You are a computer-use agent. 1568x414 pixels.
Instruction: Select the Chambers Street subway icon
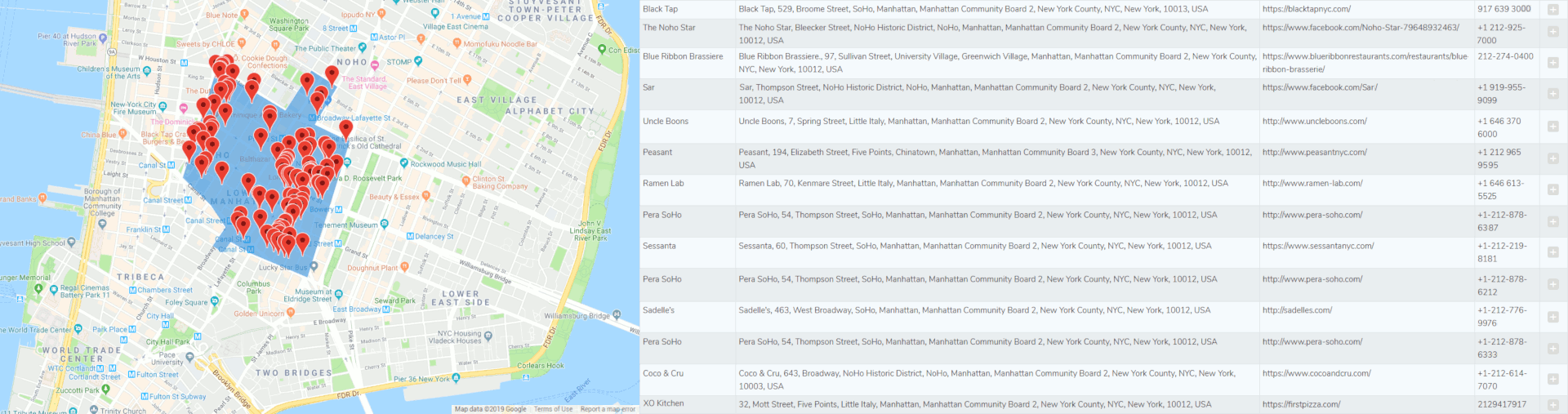pyautogui.click(x=134, y=290)
